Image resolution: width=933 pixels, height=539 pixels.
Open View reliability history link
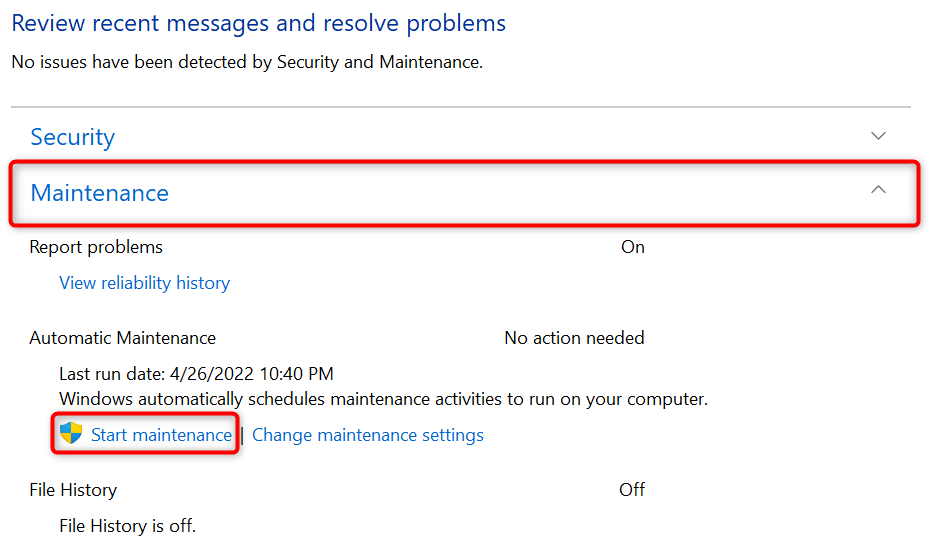pyautogui.click(x=145, y=283)
